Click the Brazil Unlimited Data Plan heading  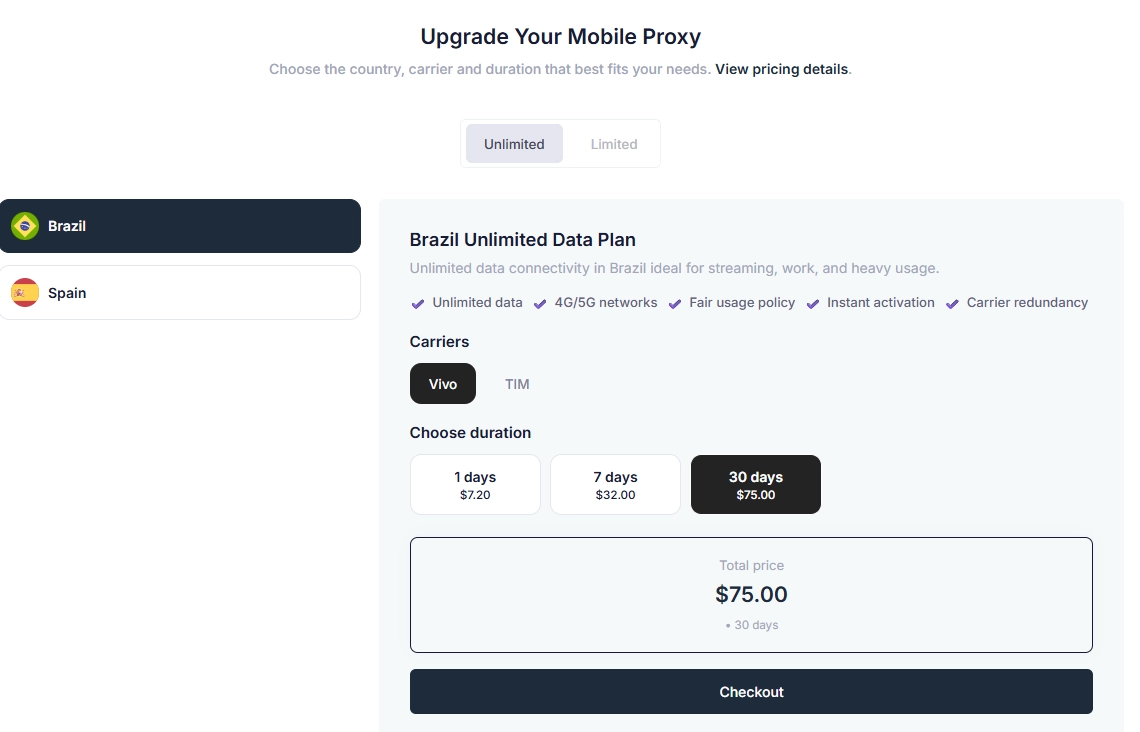click(523, 240)
